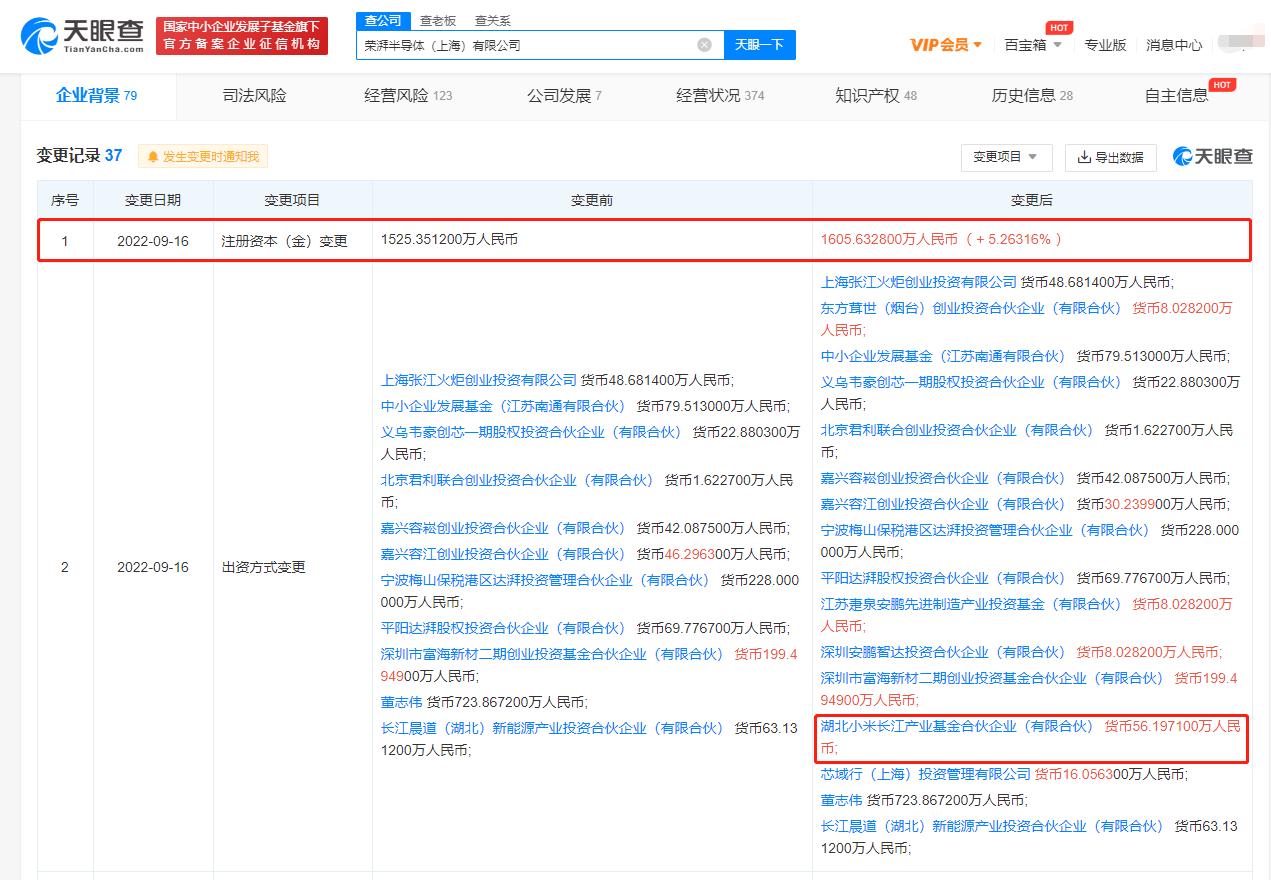The width and height of the screenshot is (1271, 880).
Task: Click the 变更后 column header
Action: [x=1032, y=200]
